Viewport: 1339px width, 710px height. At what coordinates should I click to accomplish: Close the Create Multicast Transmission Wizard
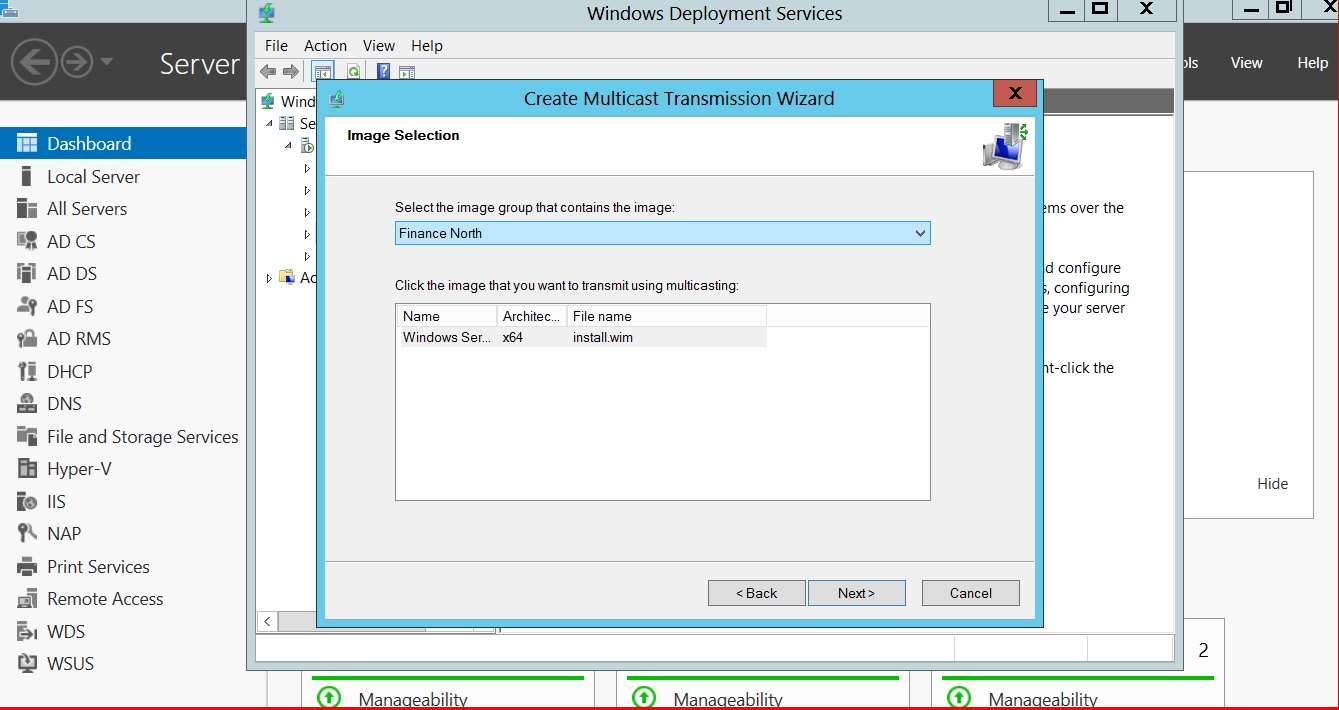(1015, 94)
